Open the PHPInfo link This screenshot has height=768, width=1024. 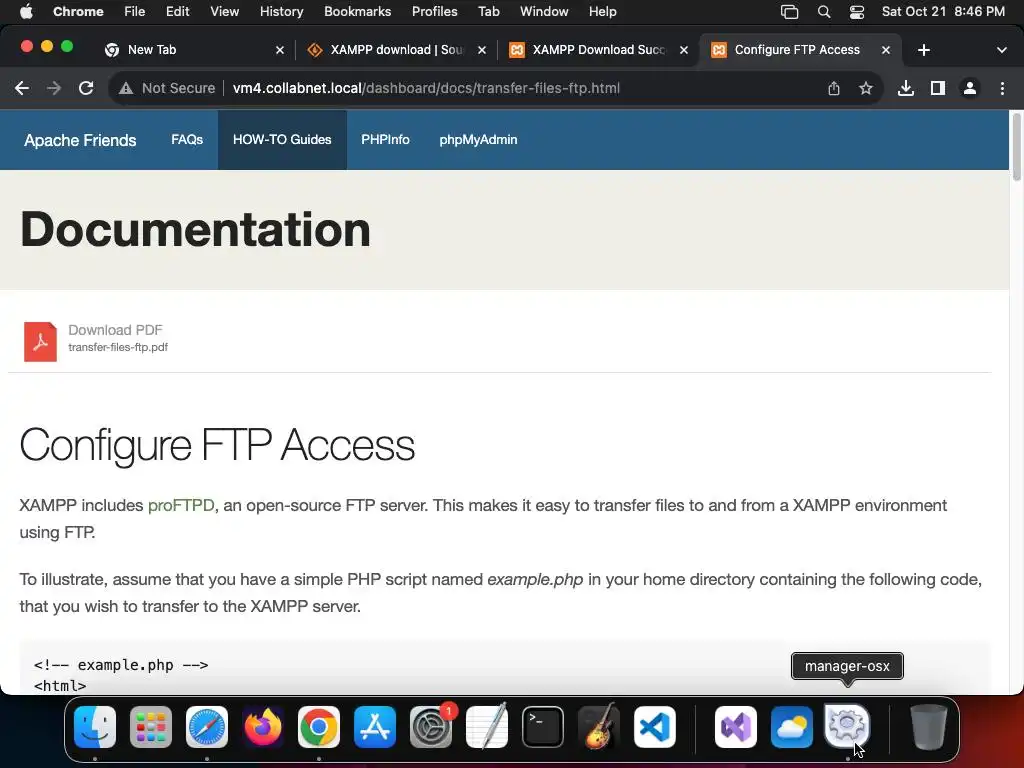click(x=385, y=140)
